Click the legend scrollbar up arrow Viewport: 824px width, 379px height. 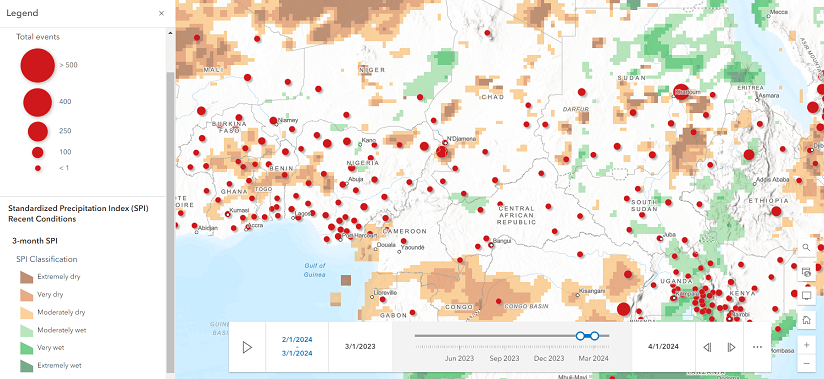coord(170,32)
